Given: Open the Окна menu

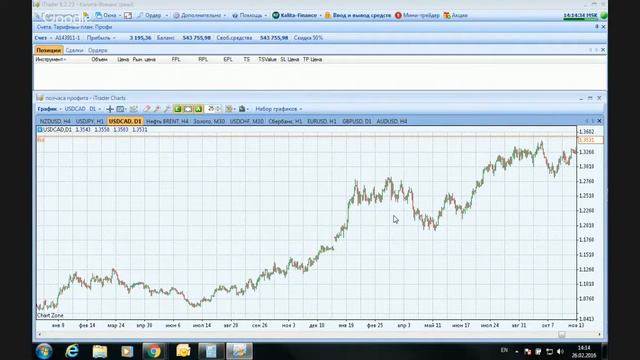Looking at the screenshot, I should pyautogui.click(x=109, y=16).
